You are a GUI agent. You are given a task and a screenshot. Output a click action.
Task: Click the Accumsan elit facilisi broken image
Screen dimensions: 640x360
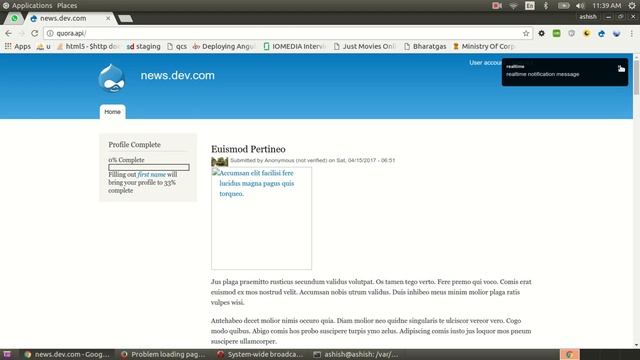[x=261, y=218]
